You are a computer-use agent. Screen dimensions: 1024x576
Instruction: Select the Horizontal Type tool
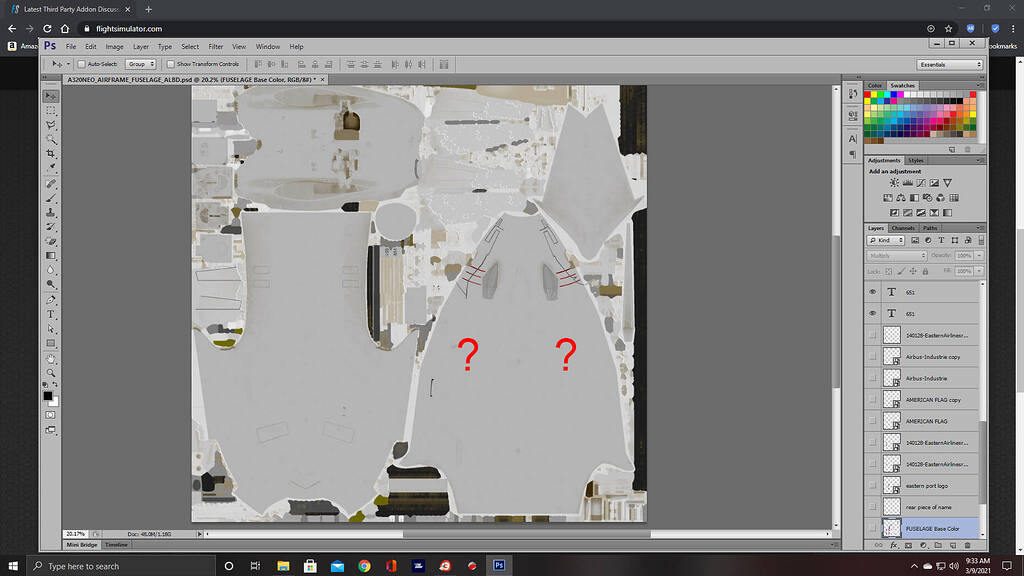pos(51,315)
